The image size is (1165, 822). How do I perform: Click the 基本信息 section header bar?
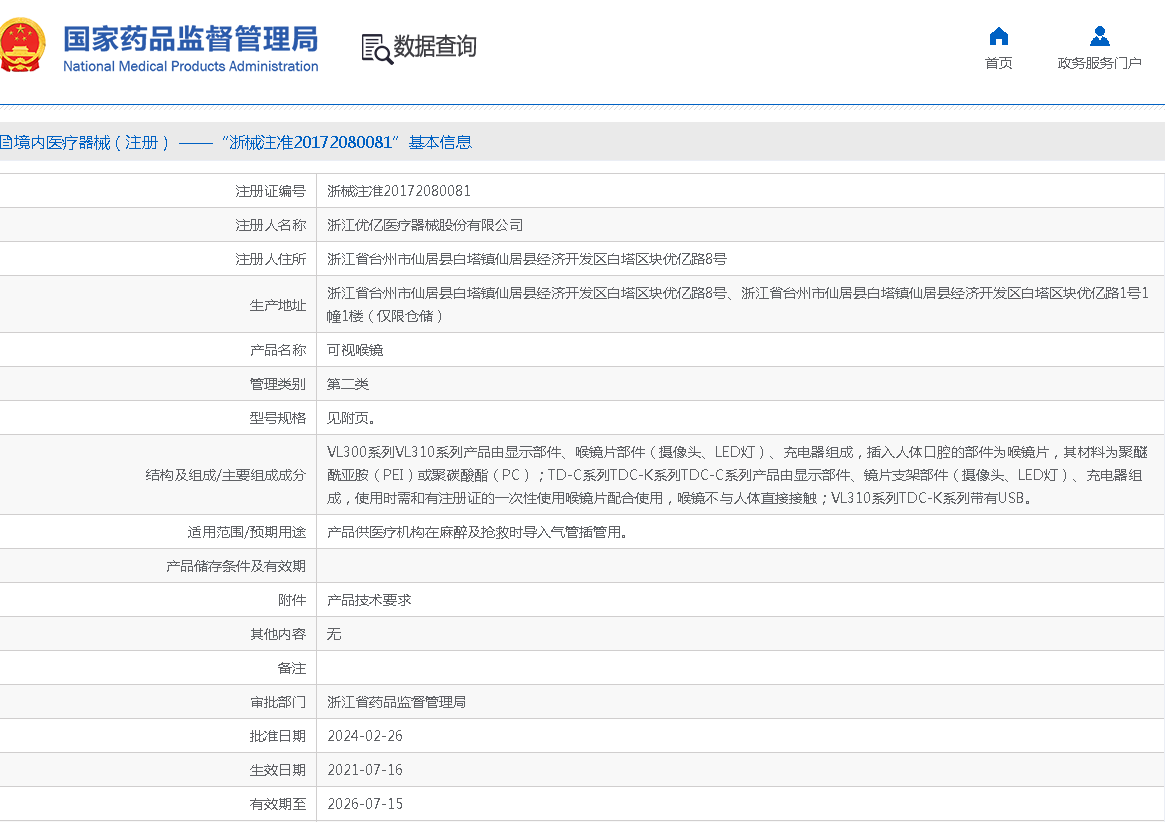tap(580, 142)
